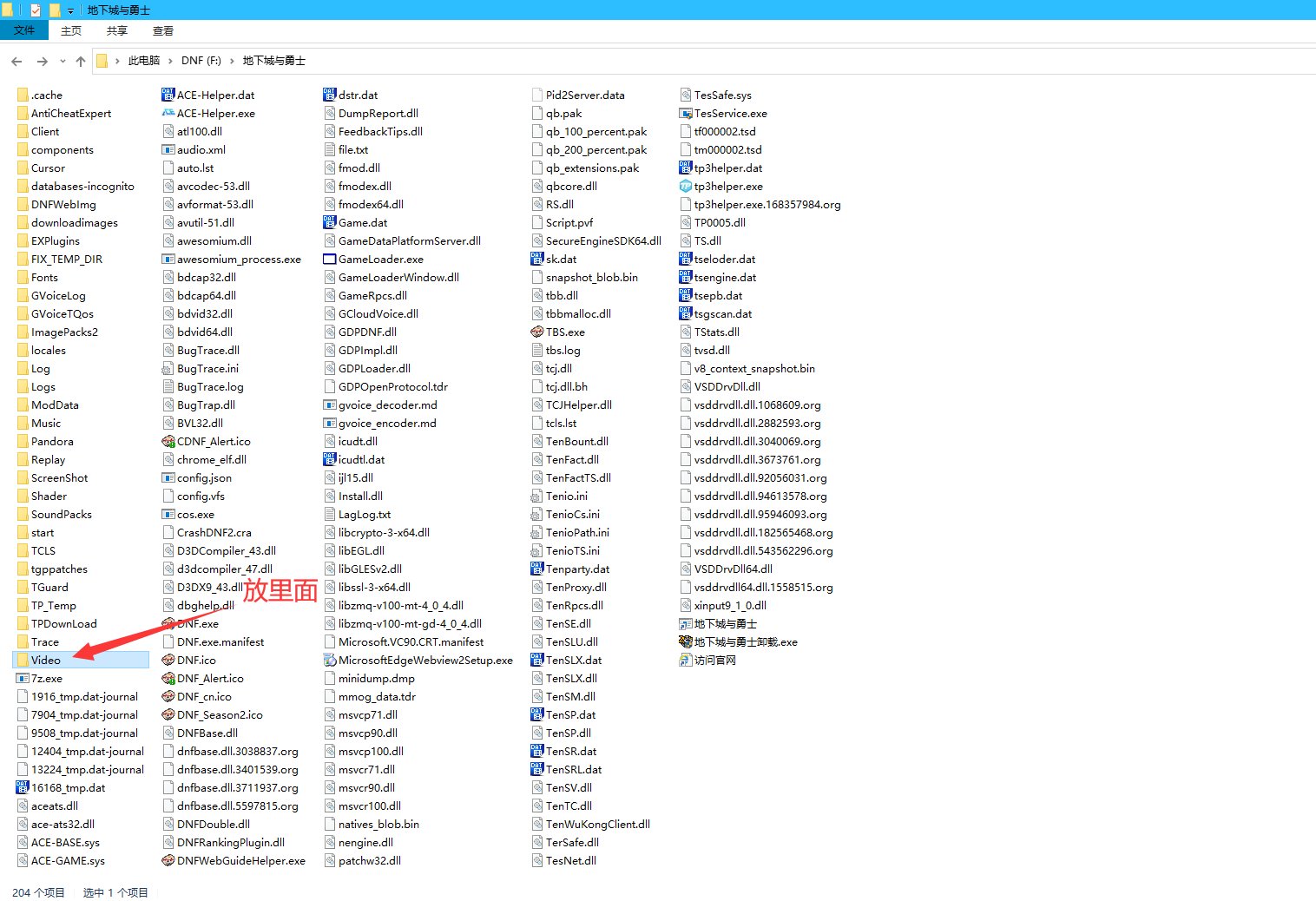1316x901 pixels.
Task: Select the Tenparty.dat icon
Action: [537, 569]
